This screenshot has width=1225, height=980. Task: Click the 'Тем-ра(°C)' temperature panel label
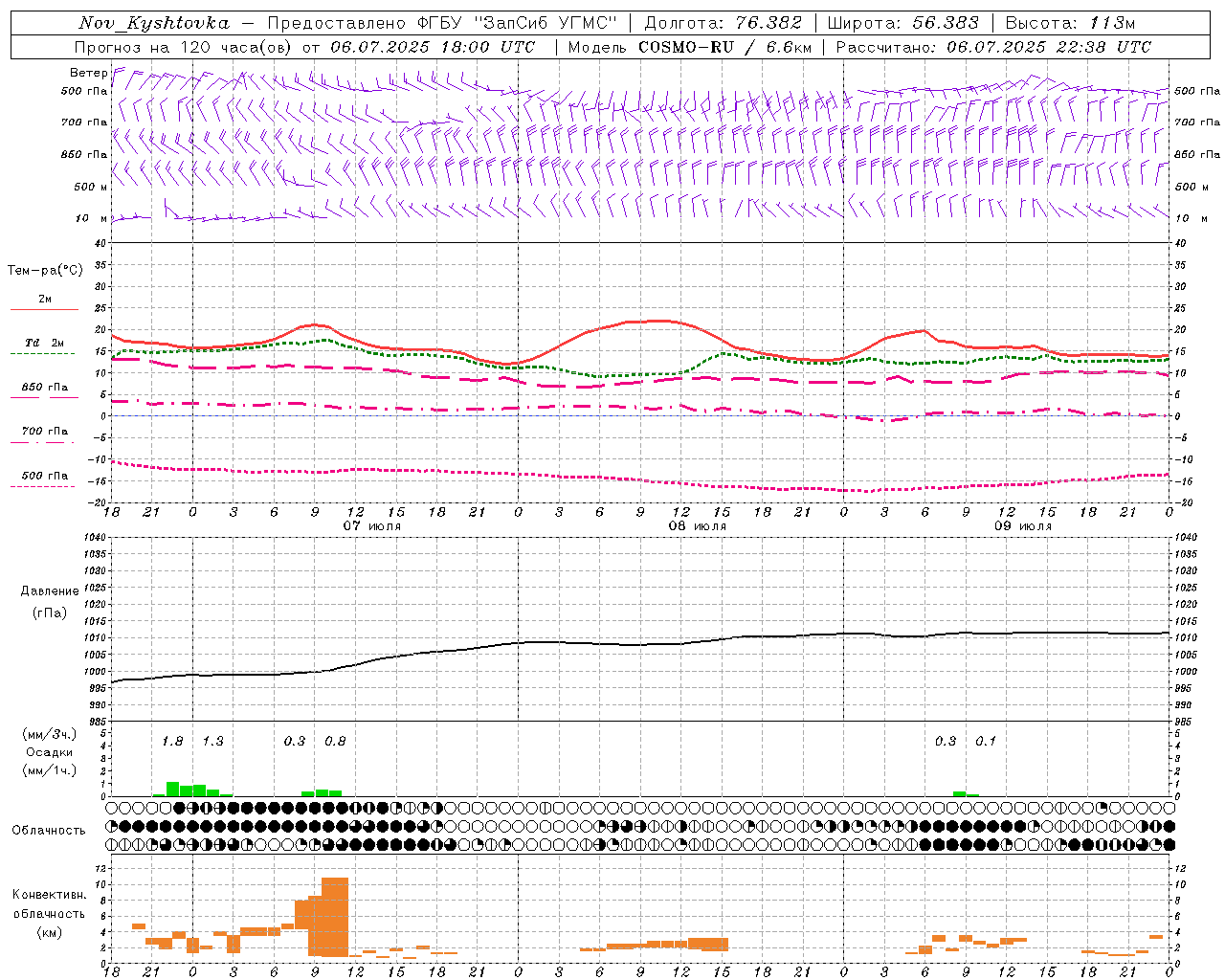coord(45,271)
